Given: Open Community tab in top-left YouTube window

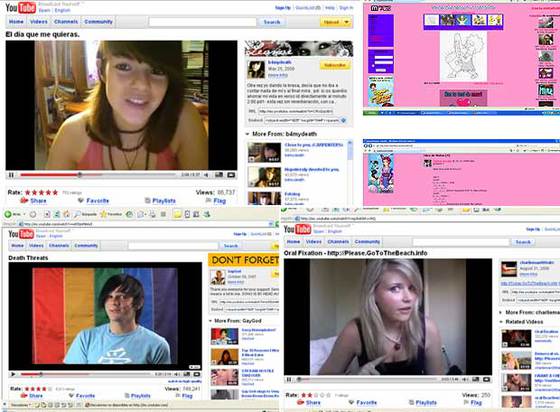Looking at the screenshot, I should 98,22.
